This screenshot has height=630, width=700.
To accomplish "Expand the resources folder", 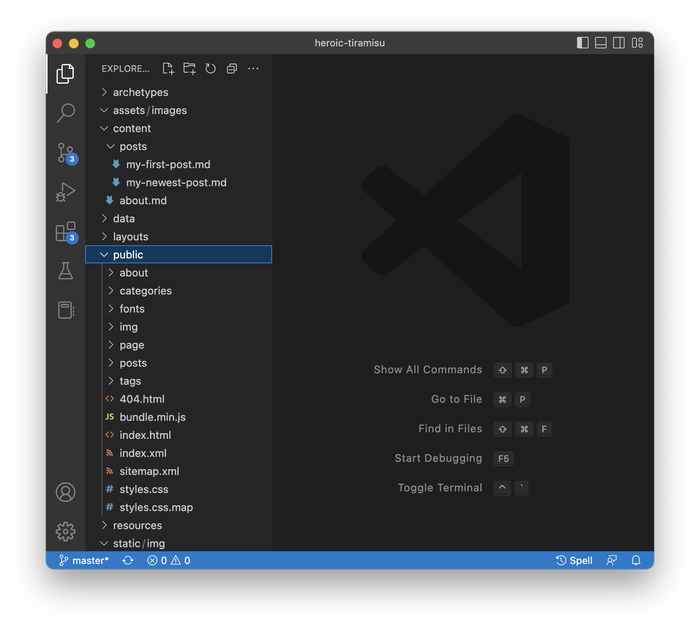I will (x=179, y=526).
